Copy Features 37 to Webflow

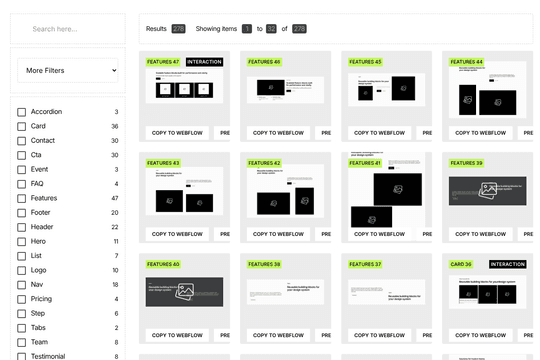(380, 335)
